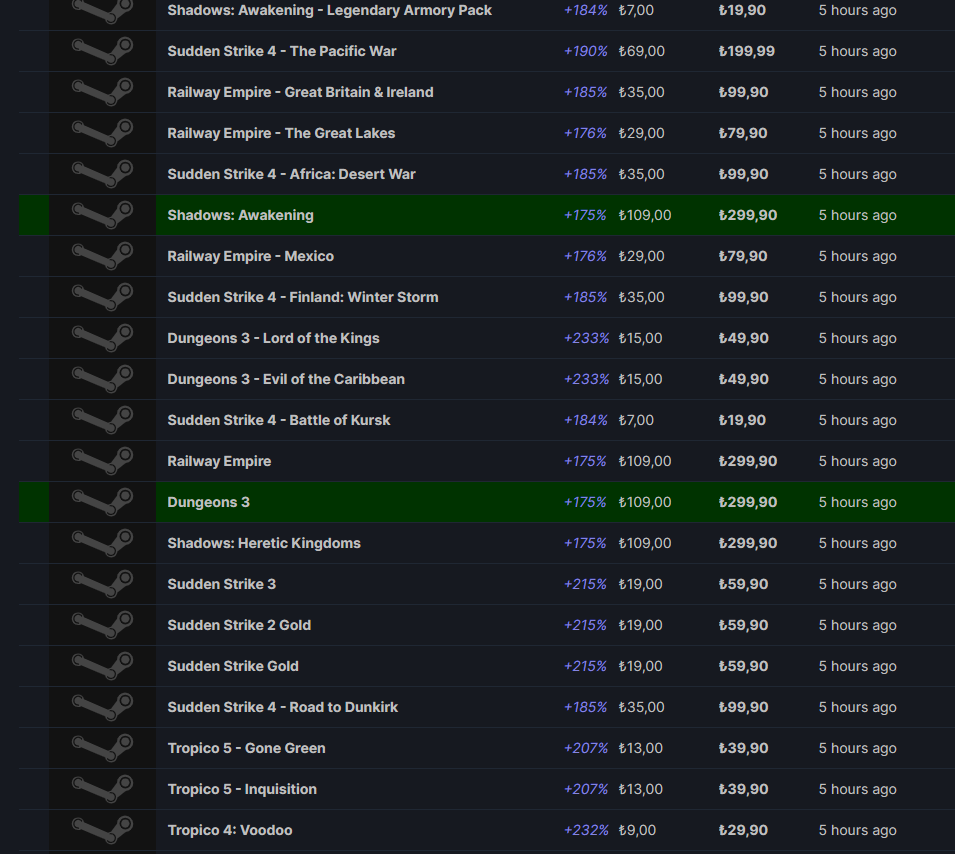Click Steam icon beside Dungeons 3 - Lord of the Kings
Screen dimensions: 955x854
click(x=102, y=338)
